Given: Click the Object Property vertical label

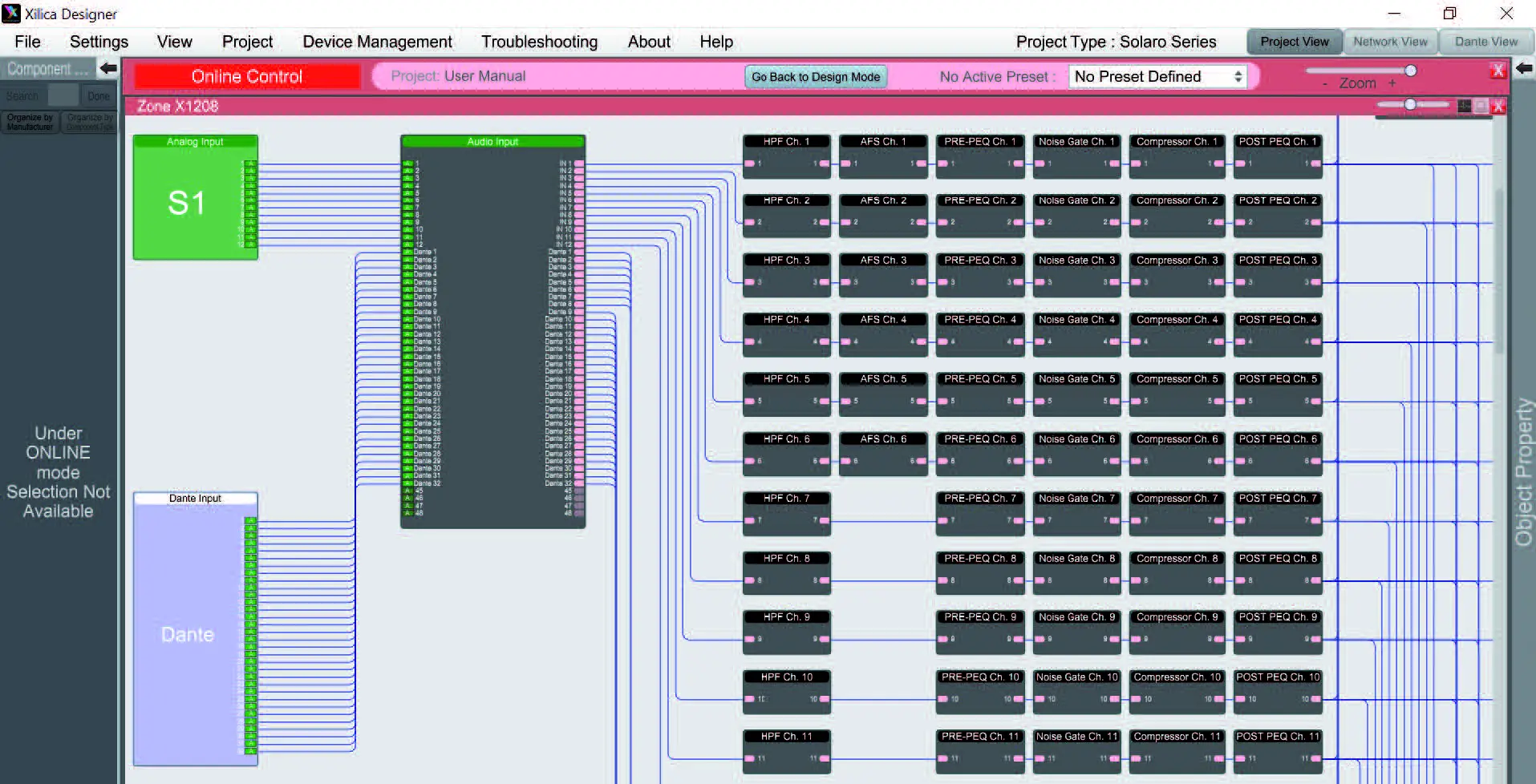Looking at the screenshot, I should [x=1523, y=472].
